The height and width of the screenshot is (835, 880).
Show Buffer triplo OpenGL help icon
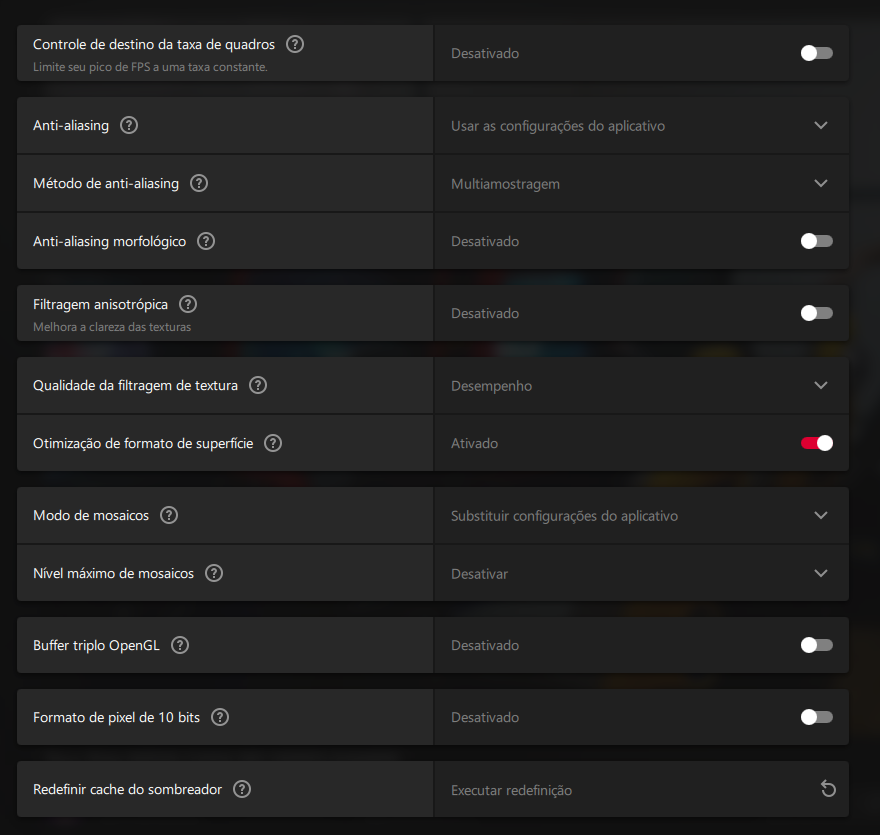pos(180,645)
